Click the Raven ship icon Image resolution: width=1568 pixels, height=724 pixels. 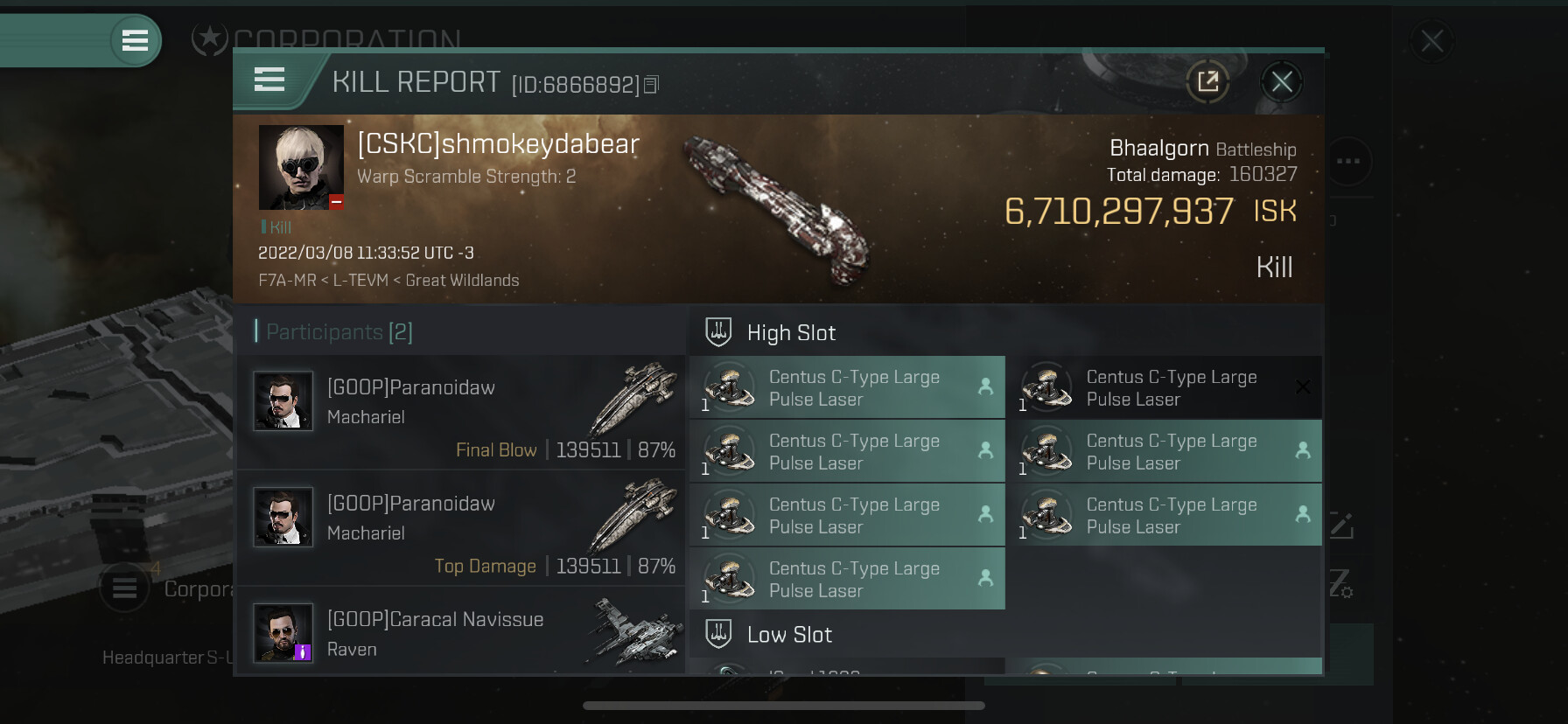(x=635, y=631)
